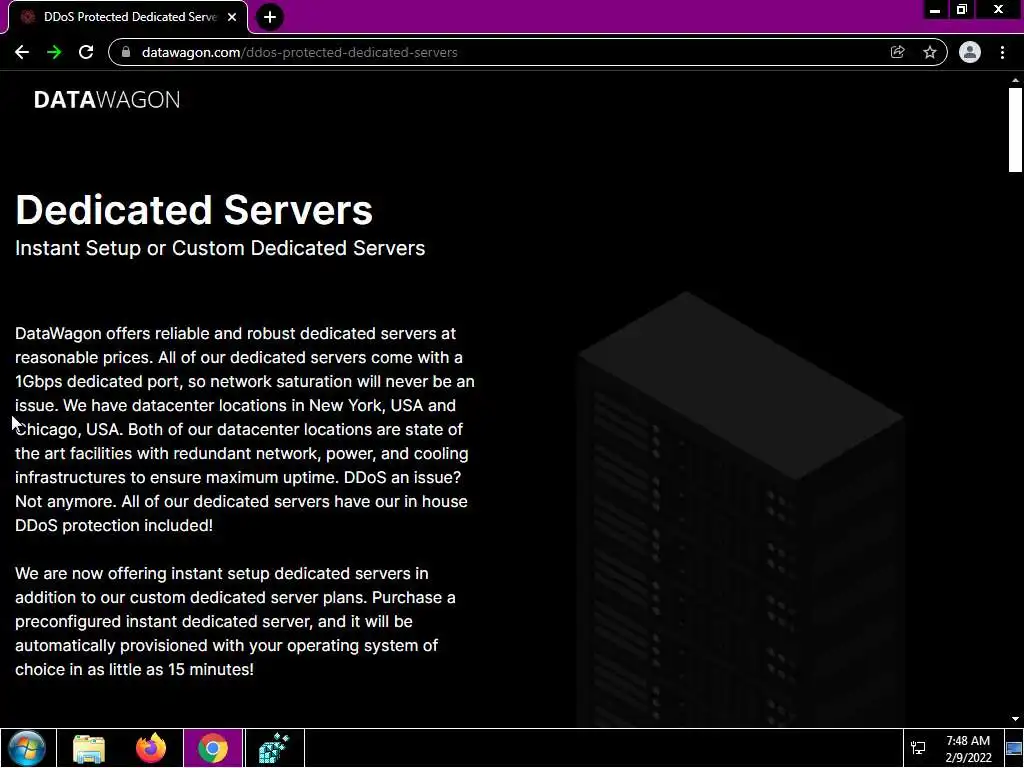Open the clock showing 7:48 AM
This screenshot has width=1024, height=768.
click(x=968, y=749)
